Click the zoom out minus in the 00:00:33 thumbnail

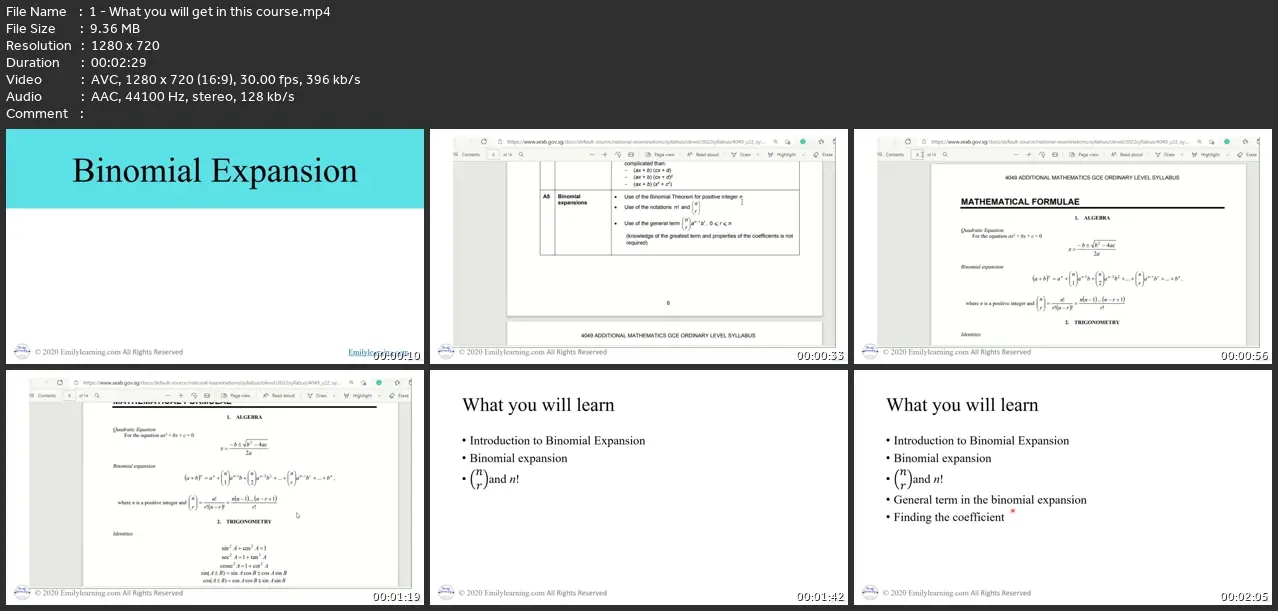pyautogui.click(x=592, y=154)
